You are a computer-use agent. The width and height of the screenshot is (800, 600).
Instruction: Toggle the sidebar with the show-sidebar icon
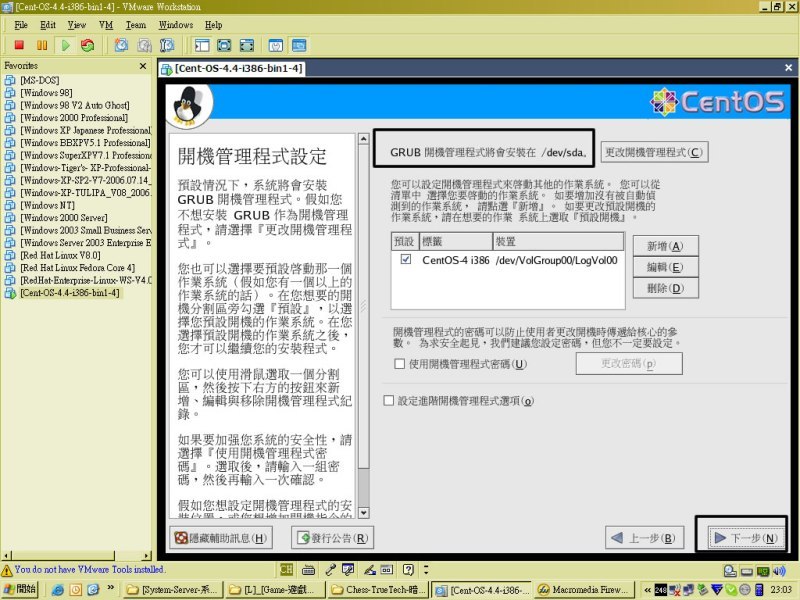[202, 45]
